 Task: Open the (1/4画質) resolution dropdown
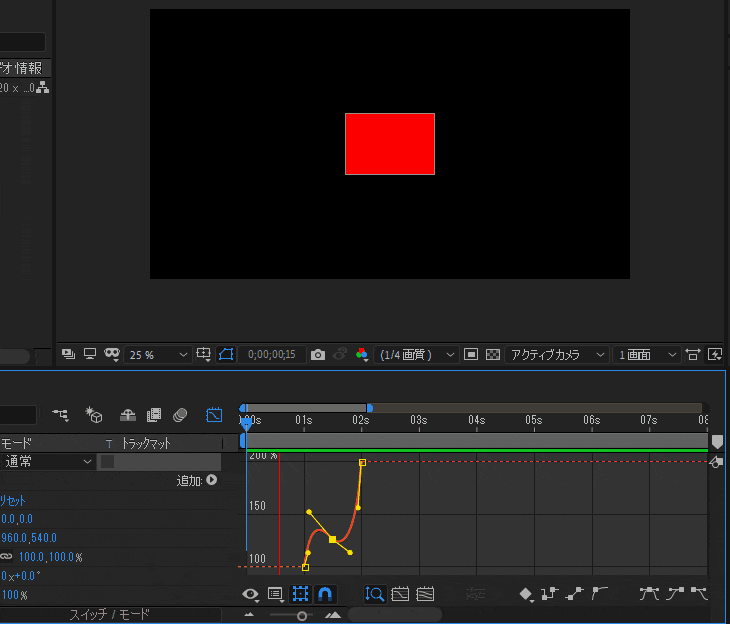416,355
